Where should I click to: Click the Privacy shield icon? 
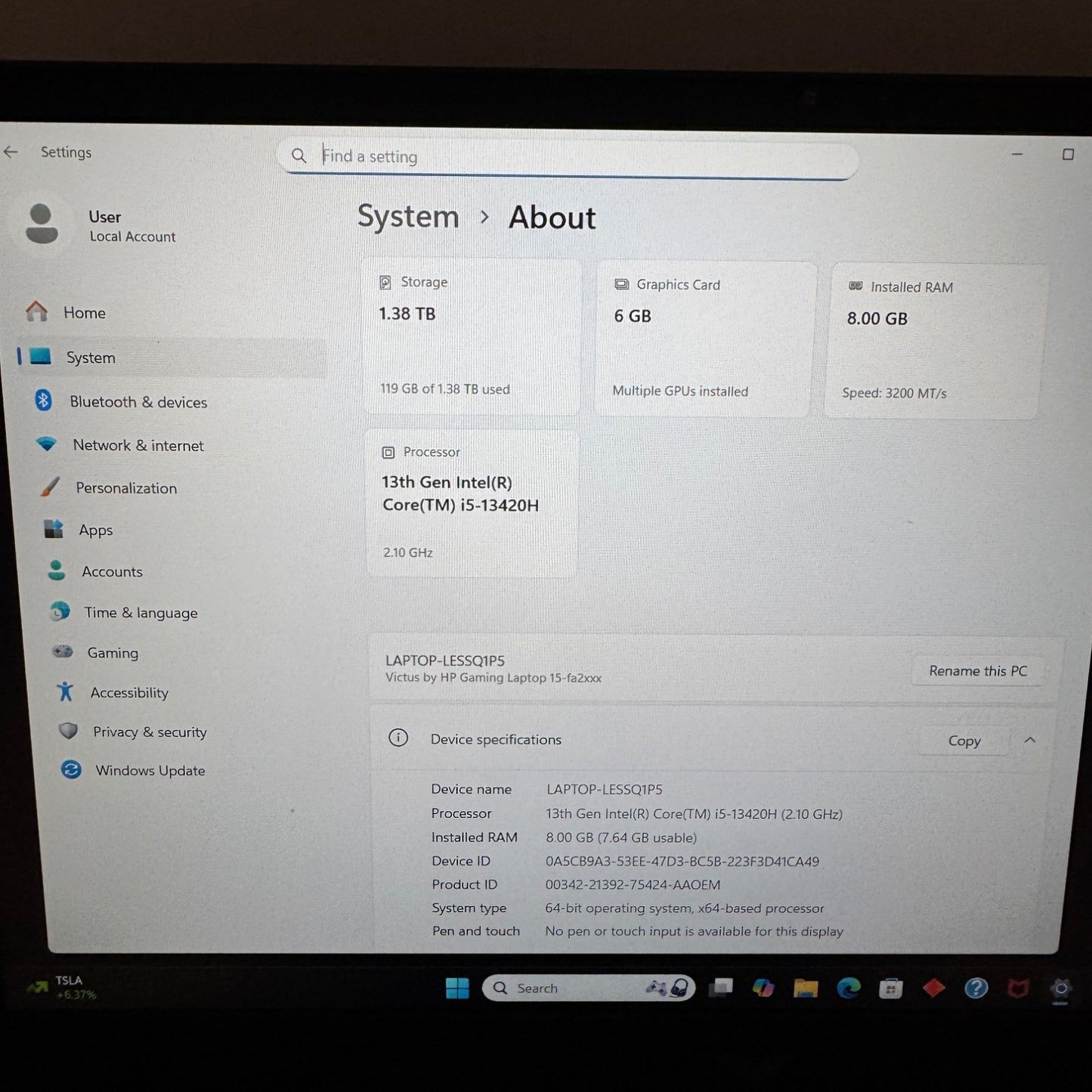point(69,731)
